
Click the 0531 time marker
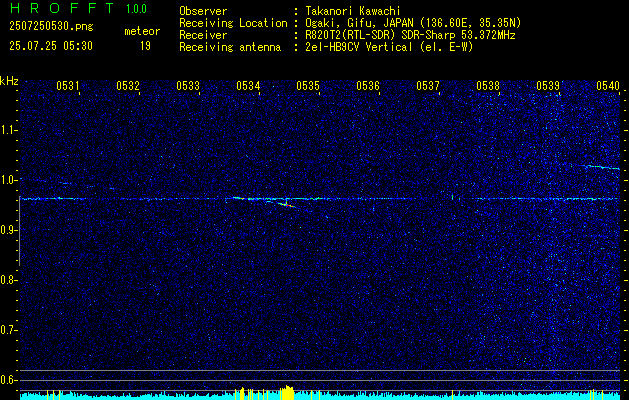[x=67, y=85]
